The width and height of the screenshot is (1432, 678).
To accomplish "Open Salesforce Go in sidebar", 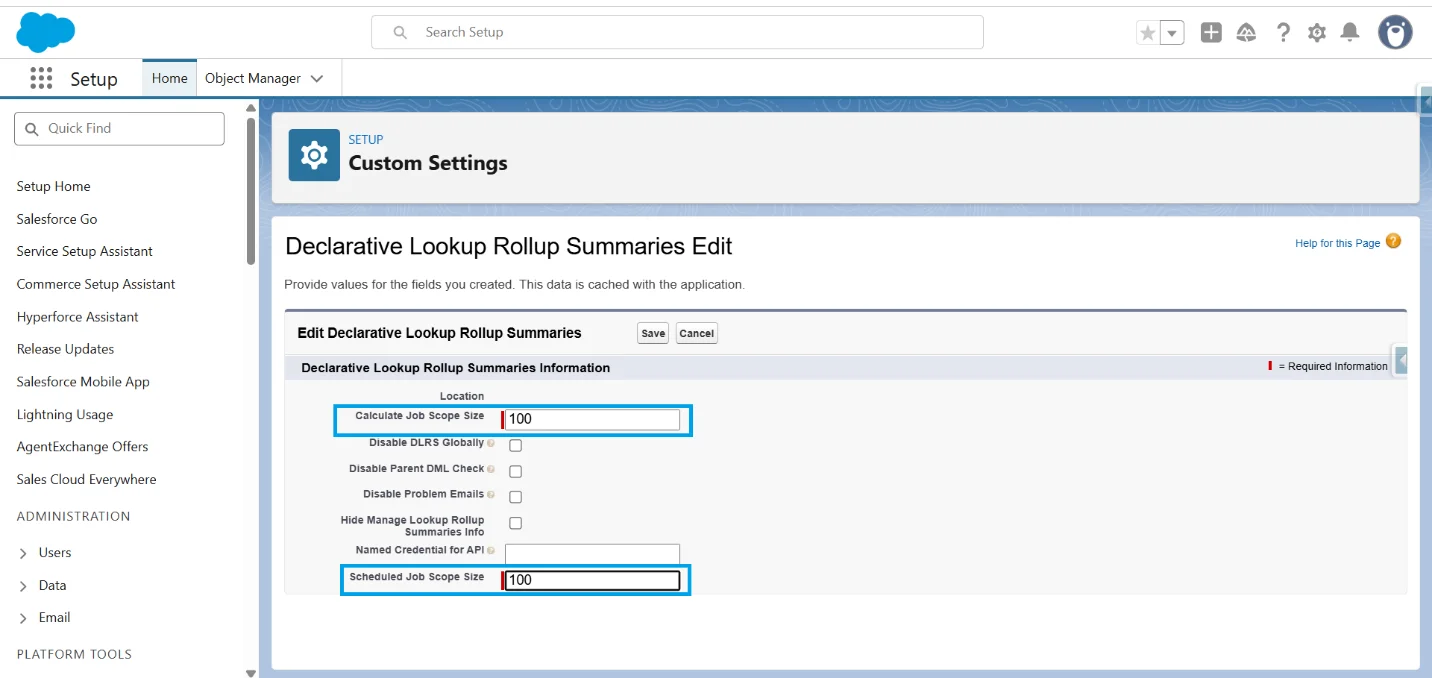I will coord(57,219).
